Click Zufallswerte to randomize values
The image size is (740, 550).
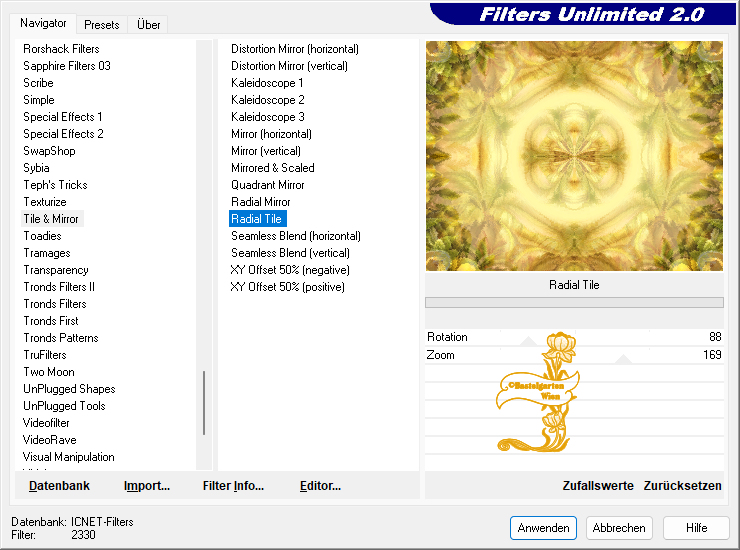click(597, 486)
